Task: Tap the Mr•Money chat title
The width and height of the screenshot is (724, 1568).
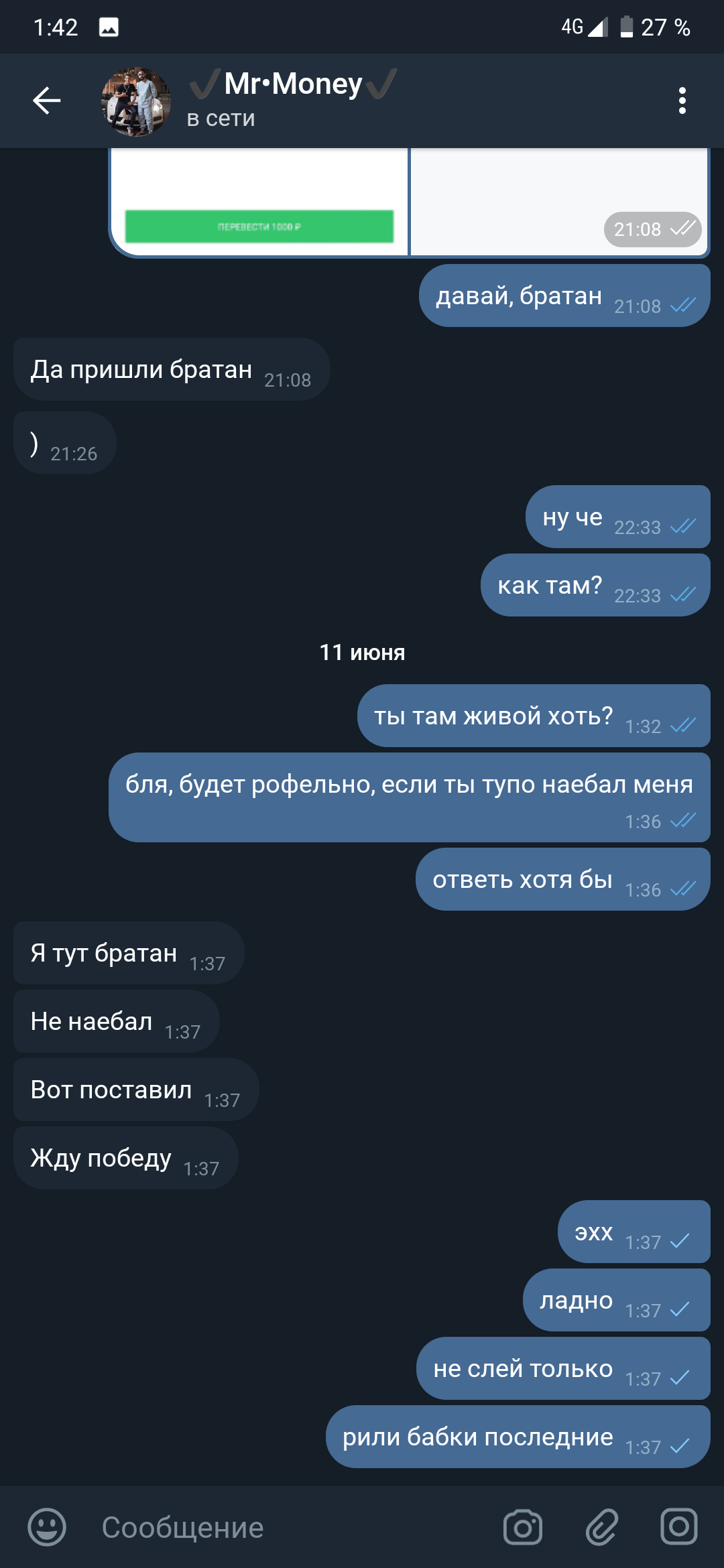Action: pyautogui.click(x=293, y=84)
